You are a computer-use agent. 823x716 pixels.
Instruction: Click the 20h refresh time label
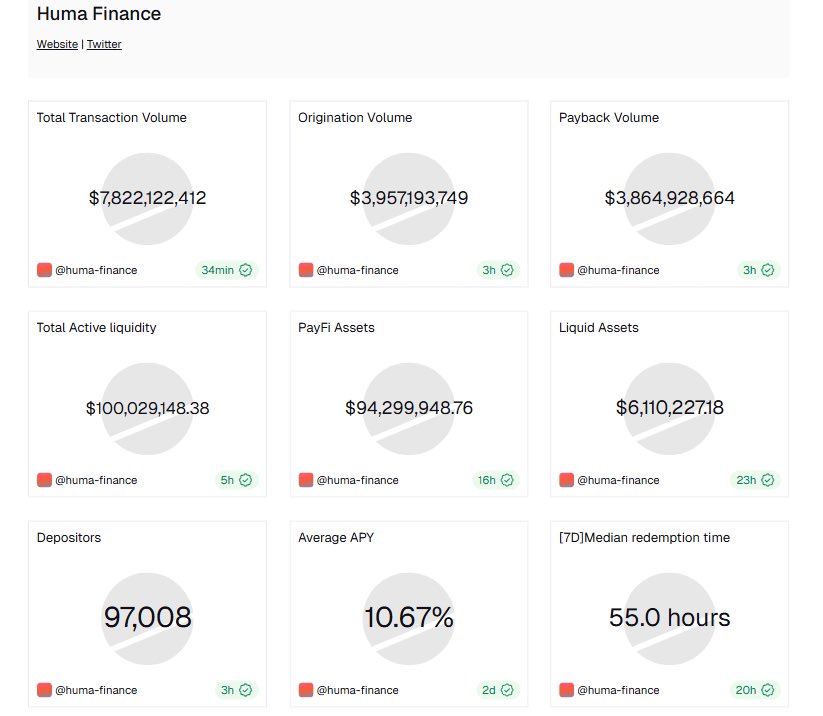point(746,690)
